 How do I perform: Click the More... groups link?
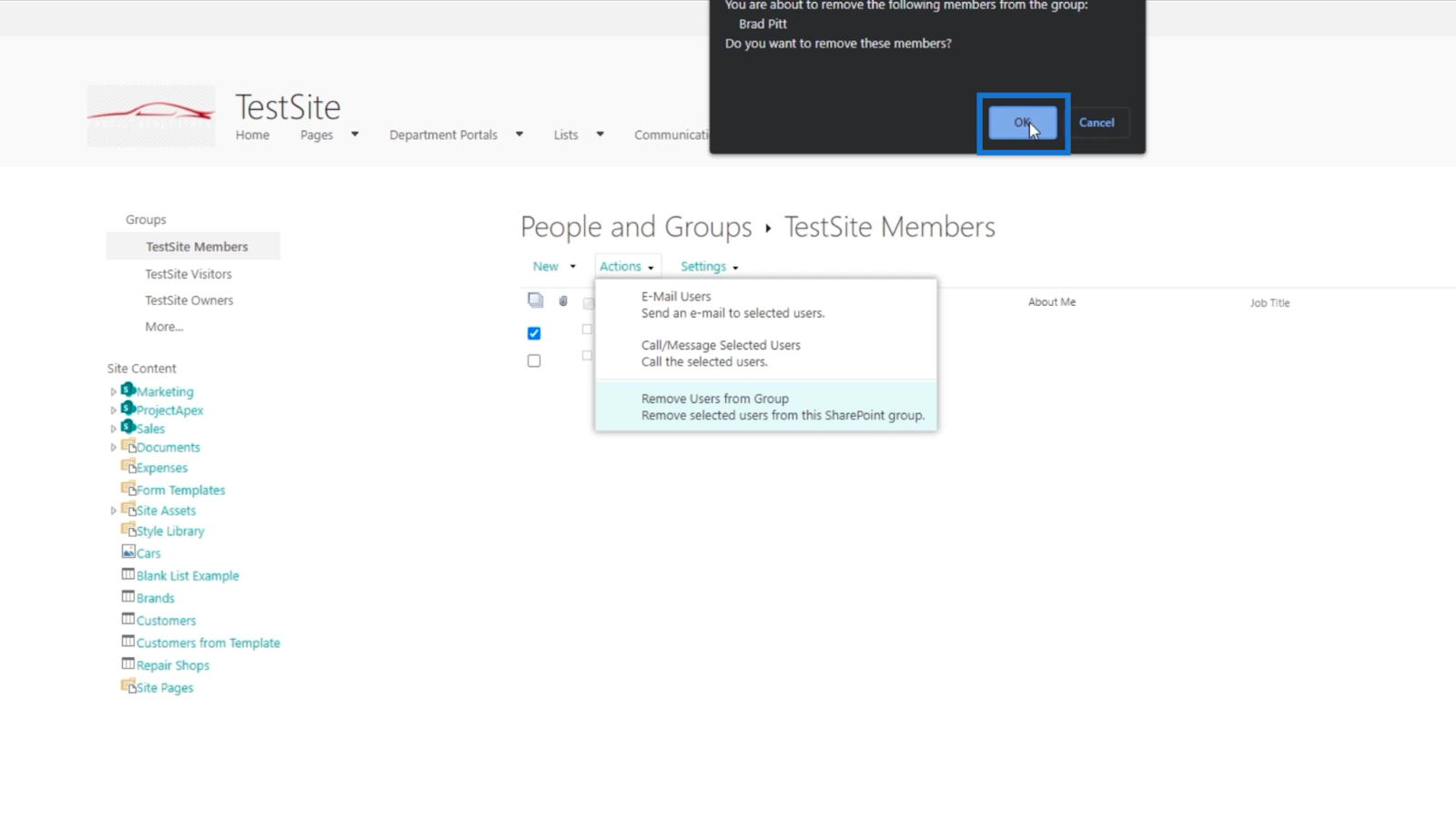click(164, 327)
